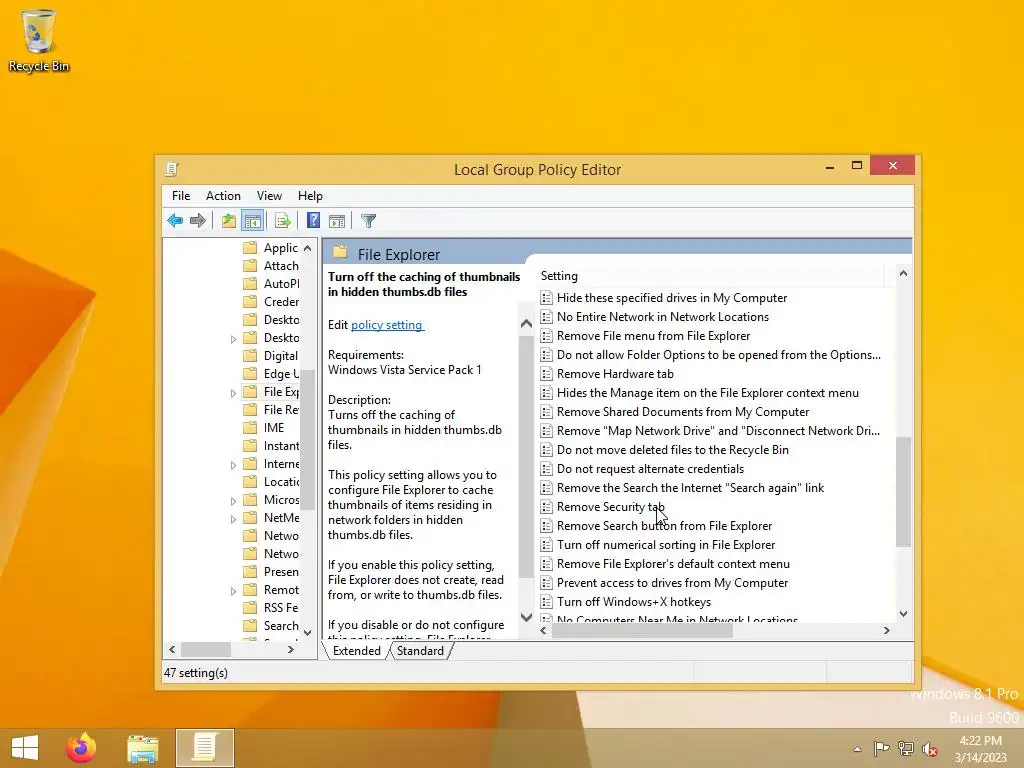Switch to the Standard tab

(420, 651)
